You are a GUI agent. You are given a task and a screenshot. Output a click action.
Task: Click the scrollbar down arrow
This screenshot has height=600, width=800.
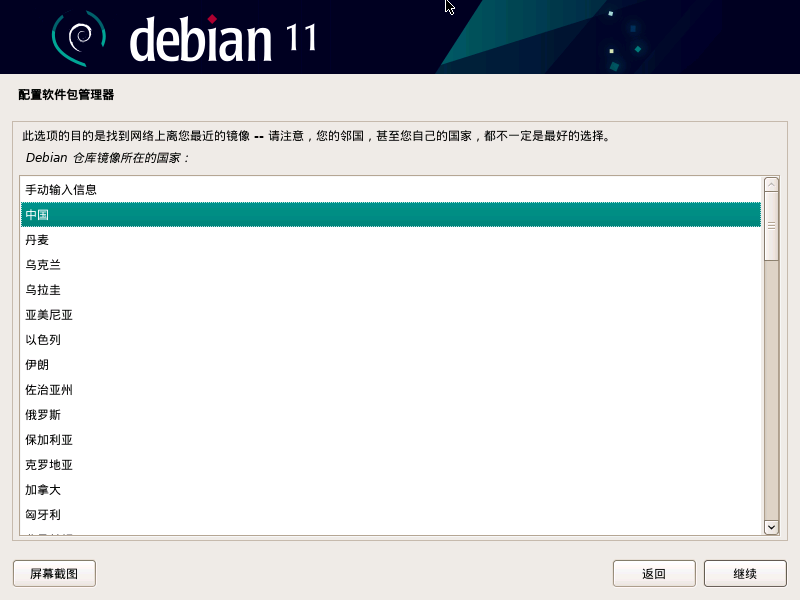(x=771, y=527)
